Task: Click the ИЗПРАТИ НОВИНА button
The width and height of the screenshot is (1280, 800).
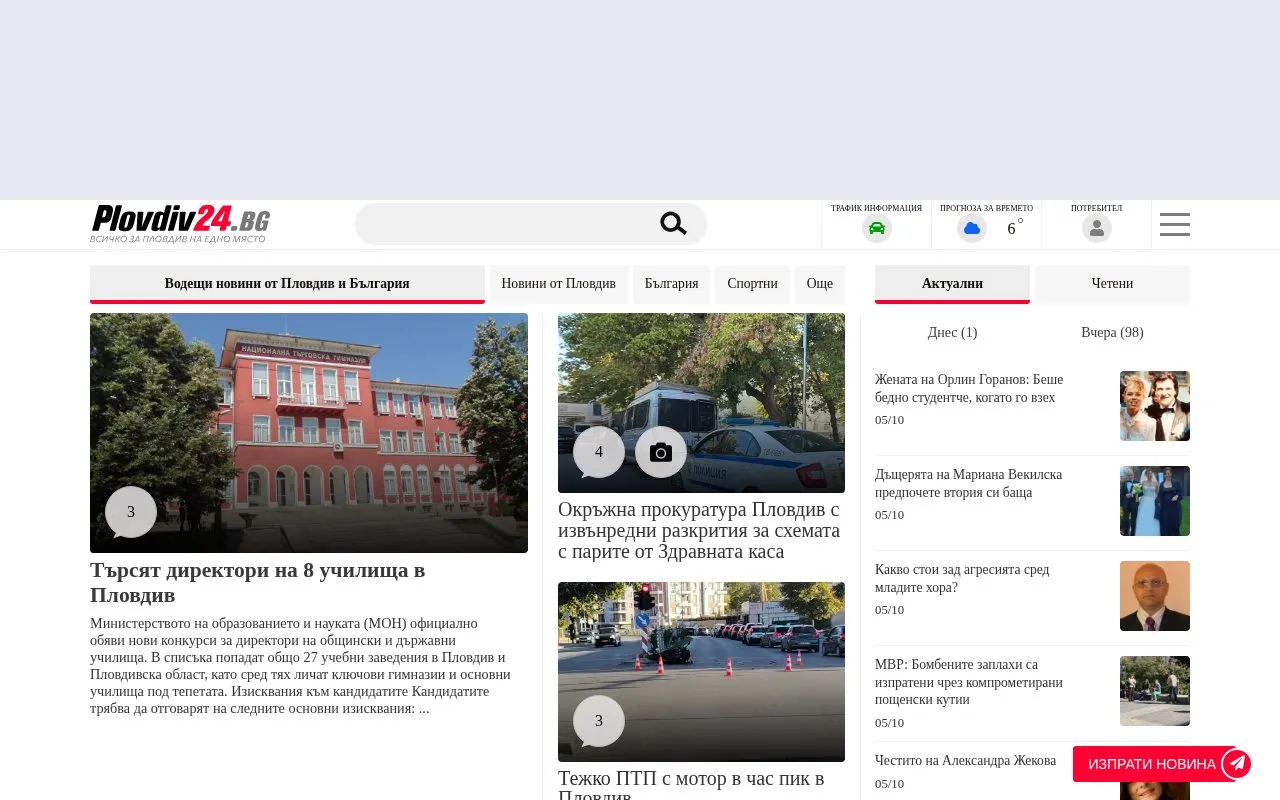Action: tap(1152, 764)
